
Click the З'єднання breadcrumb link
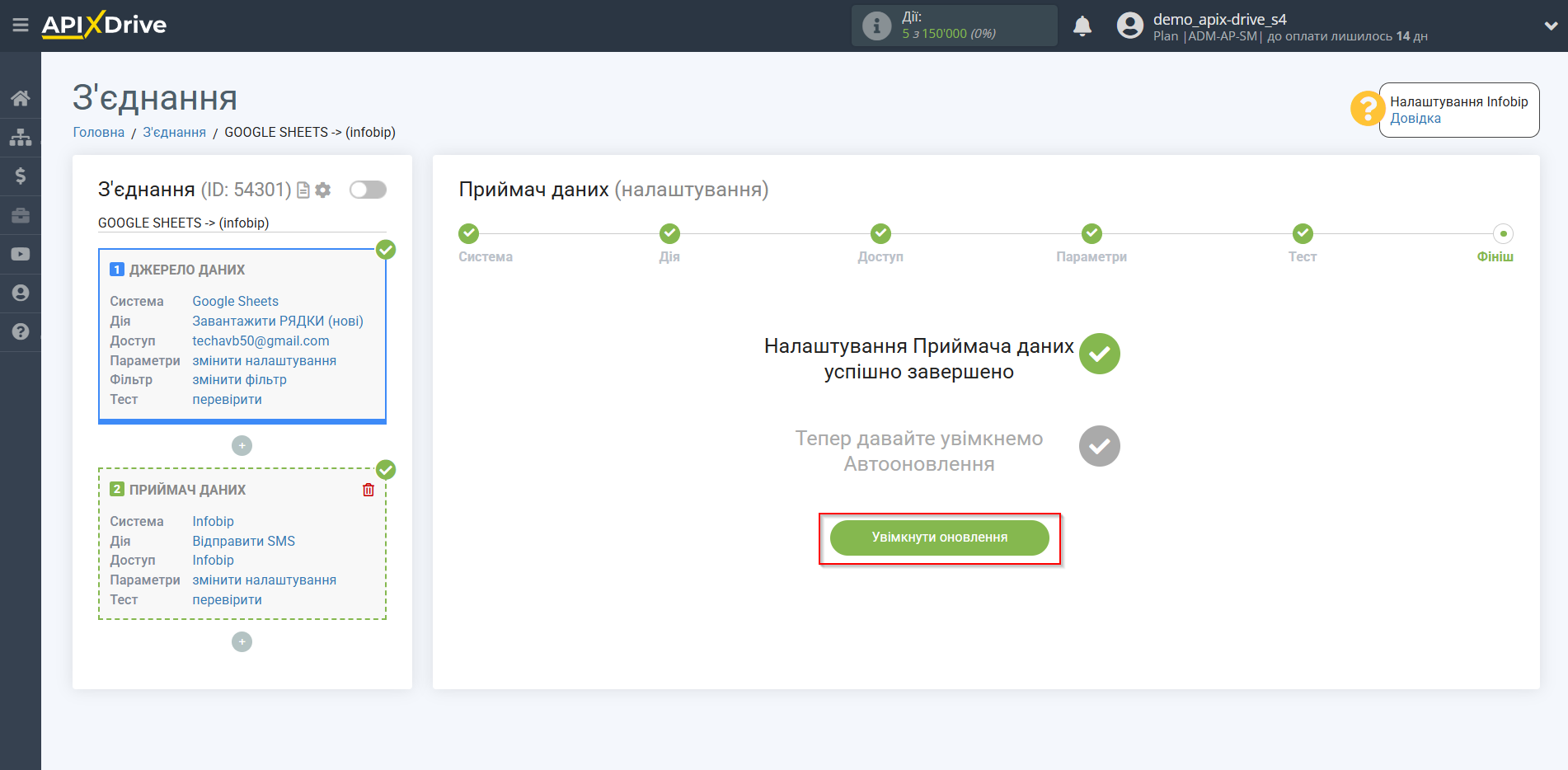[x=174, y=132]
